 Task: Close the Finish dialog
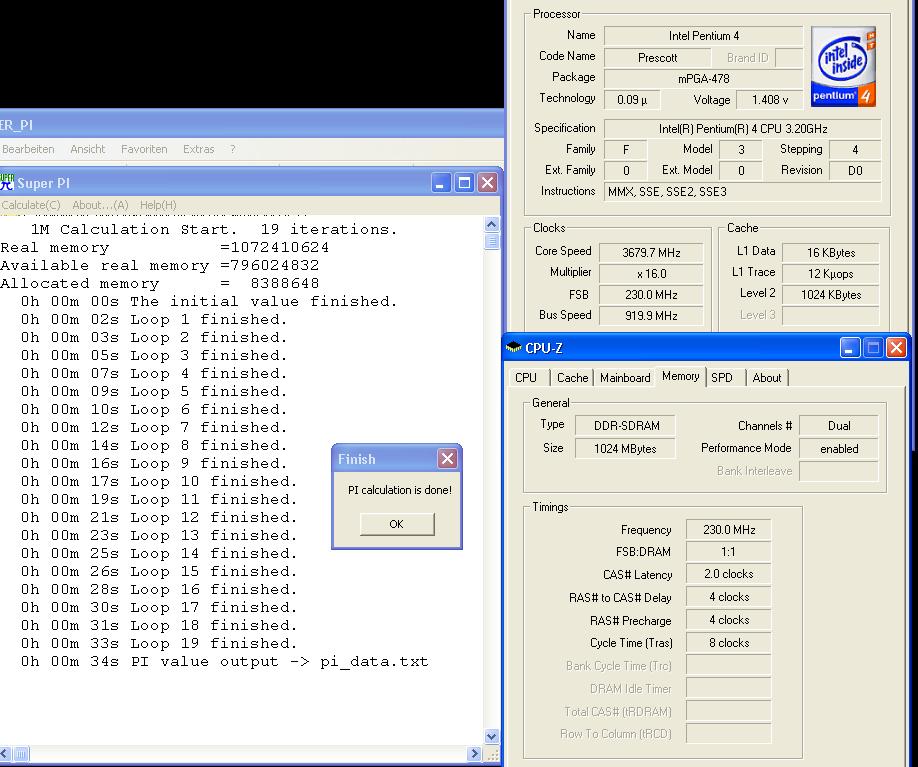click(447, 458)
